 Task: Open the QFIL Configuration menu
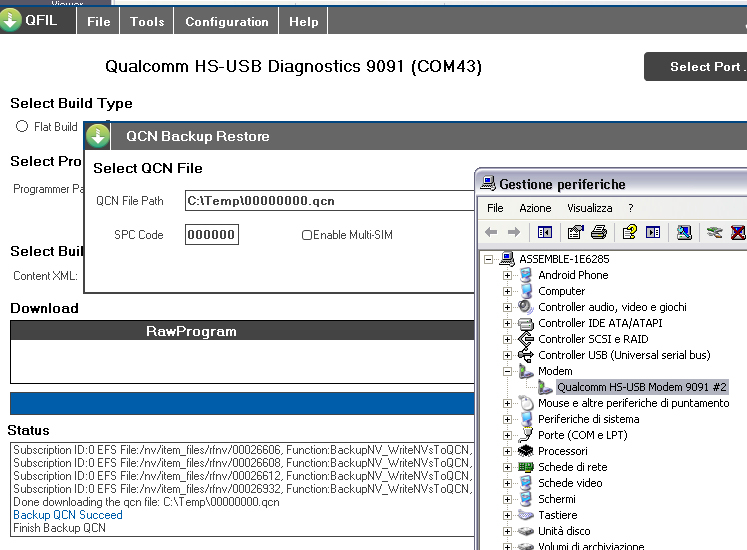click(x=227, y=21)
